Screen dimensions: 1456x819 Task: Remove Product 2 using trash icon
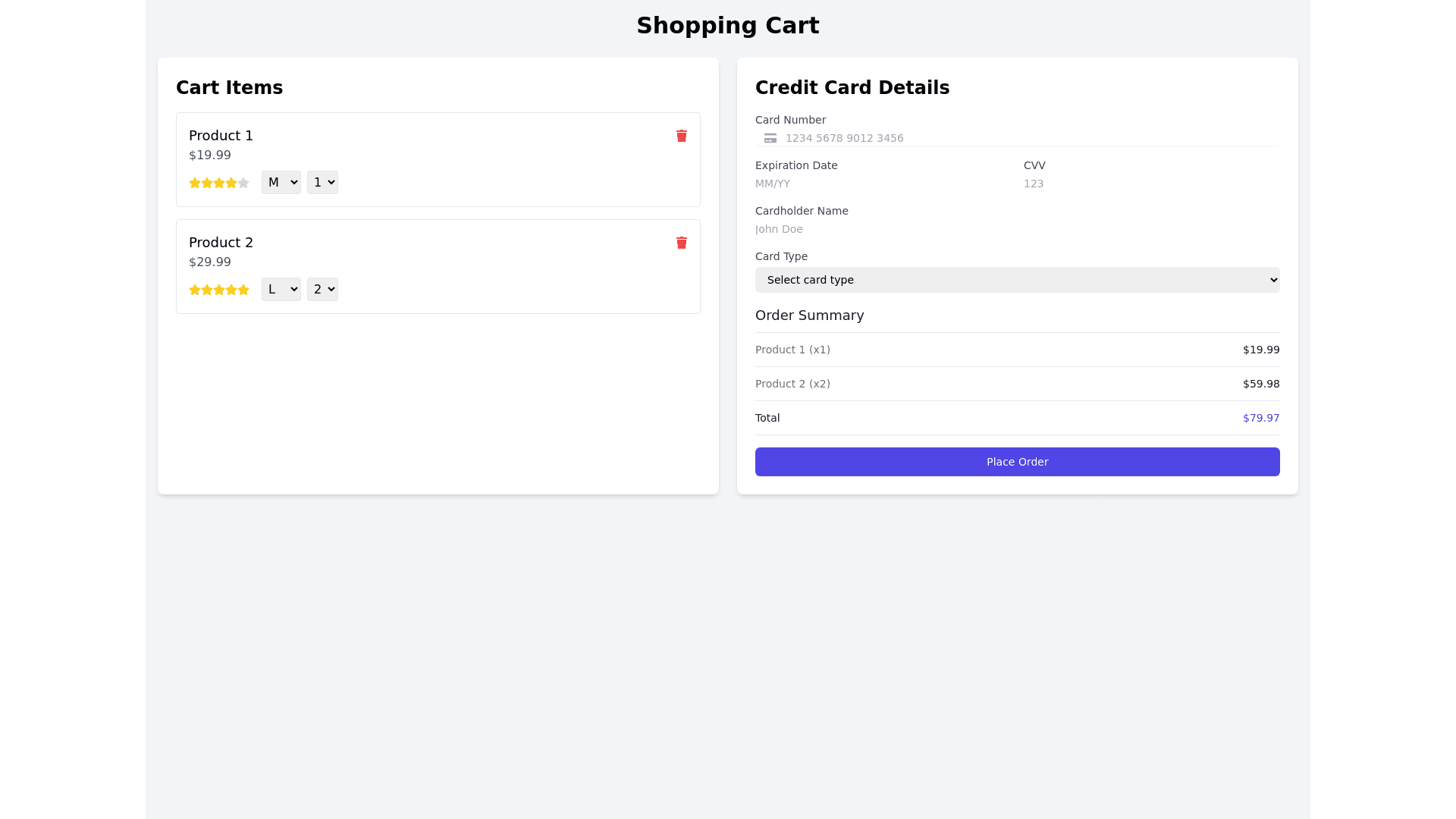[681, 243]
